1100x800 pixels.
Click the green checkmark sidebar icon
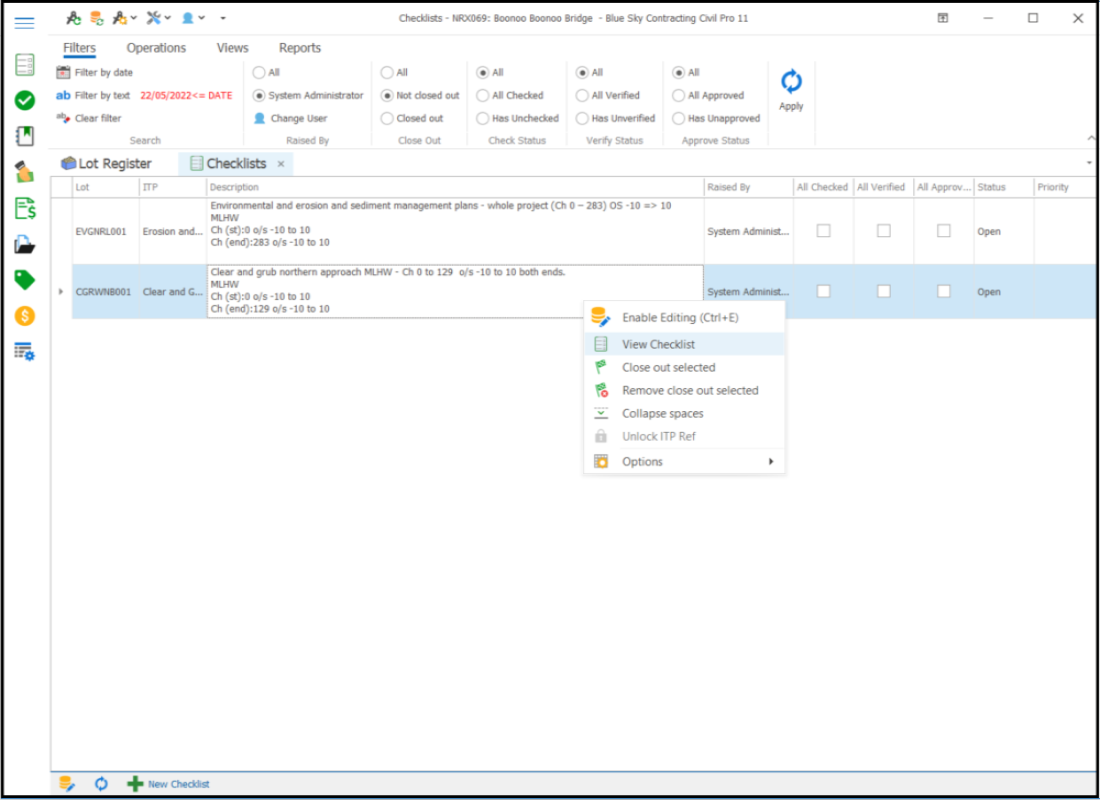pyautogui.click(x=25, y=100)
